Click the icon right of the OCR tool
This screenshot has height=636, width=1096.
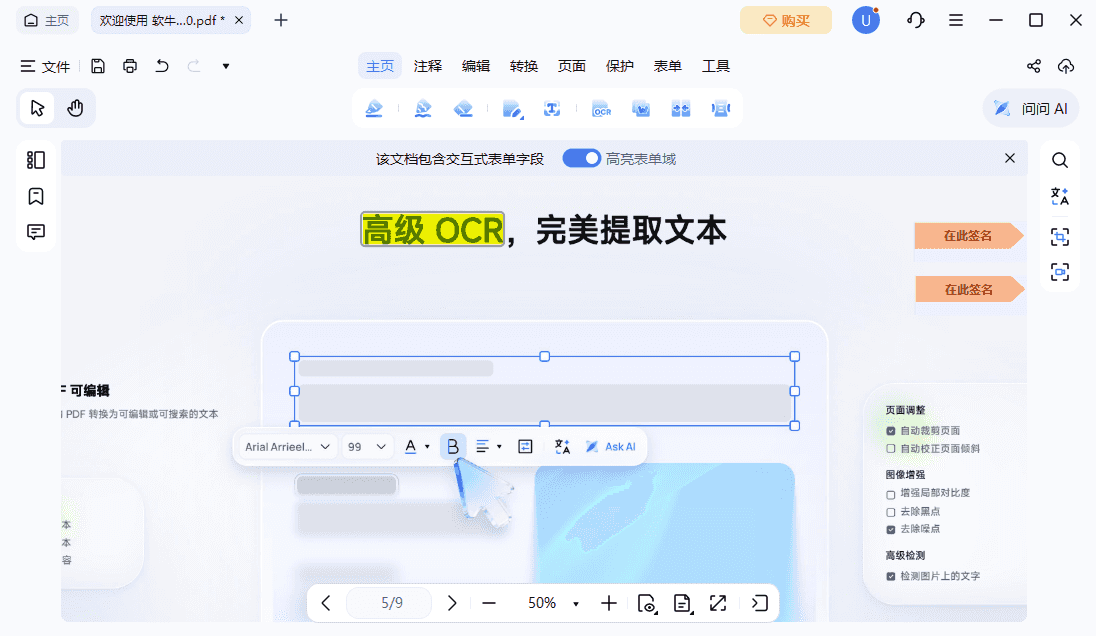tap(641, 109)
